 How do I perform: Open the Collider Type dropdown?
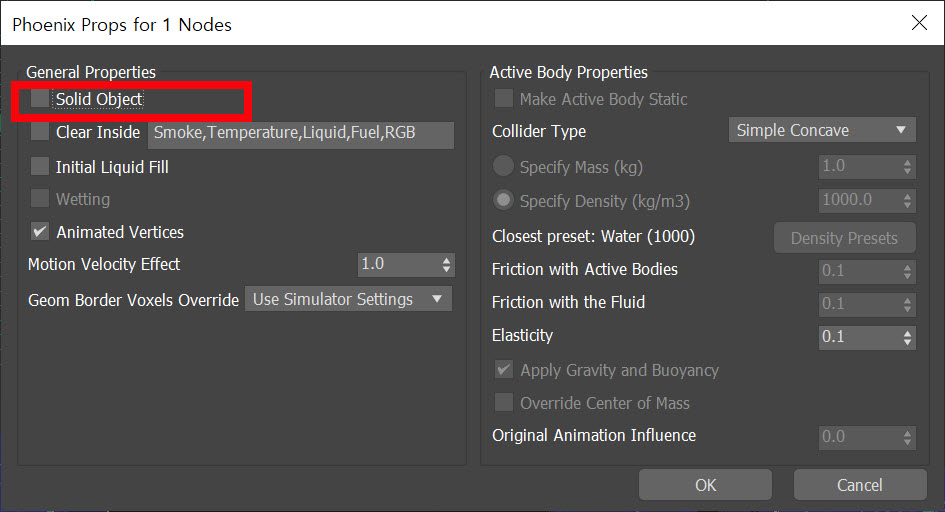(822, 130)
